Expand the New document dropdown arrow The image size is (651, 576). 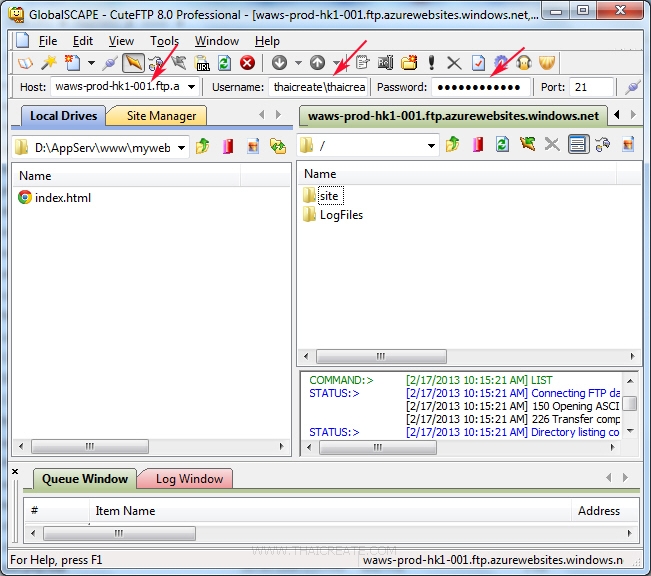91,64
